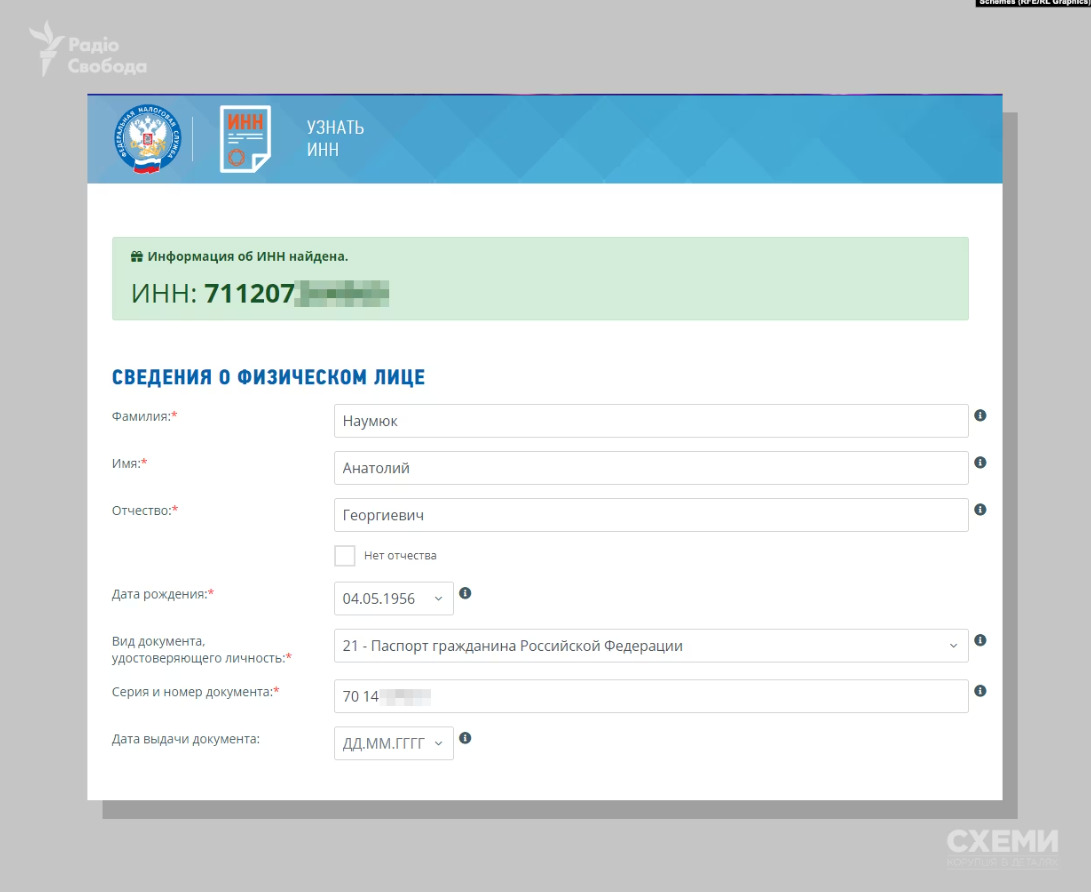This screenshot has width=1091, height=892.
Task: Click the Federal Tax Service emblem logo
Action: click(147, 139)
